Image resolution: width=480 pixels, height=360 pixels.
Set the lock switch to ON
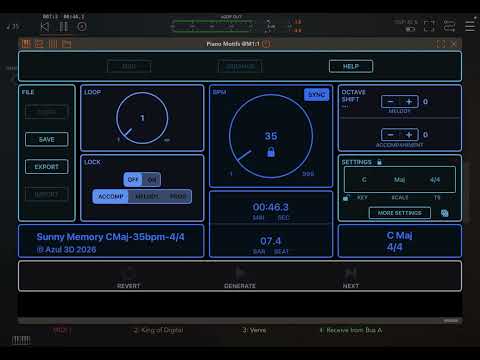(152, 180)
